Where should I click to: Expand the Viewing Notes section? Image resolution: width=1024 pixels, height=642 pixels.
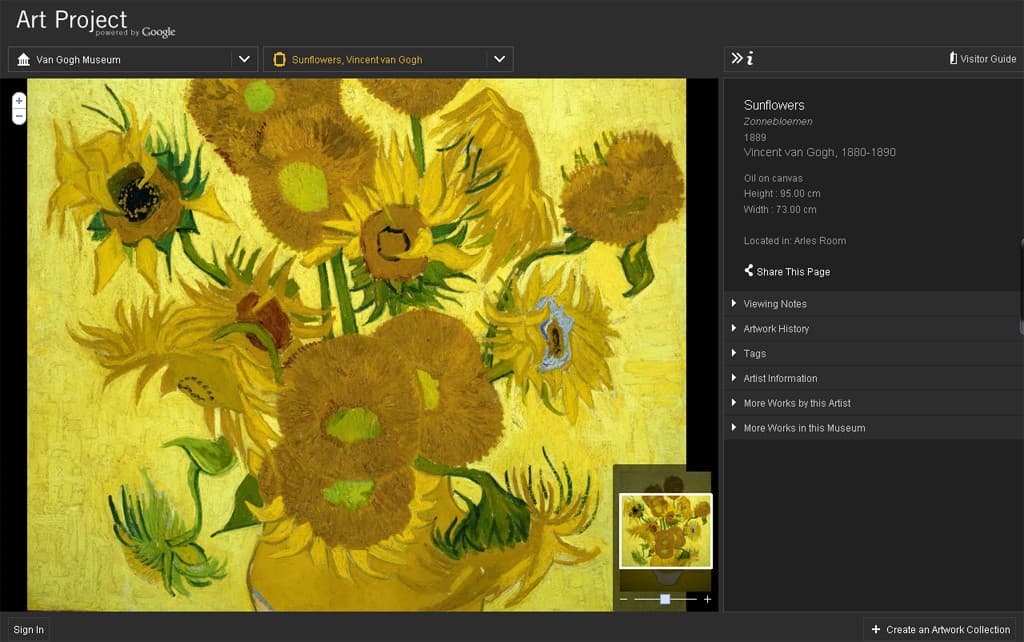tap(774, 304)
